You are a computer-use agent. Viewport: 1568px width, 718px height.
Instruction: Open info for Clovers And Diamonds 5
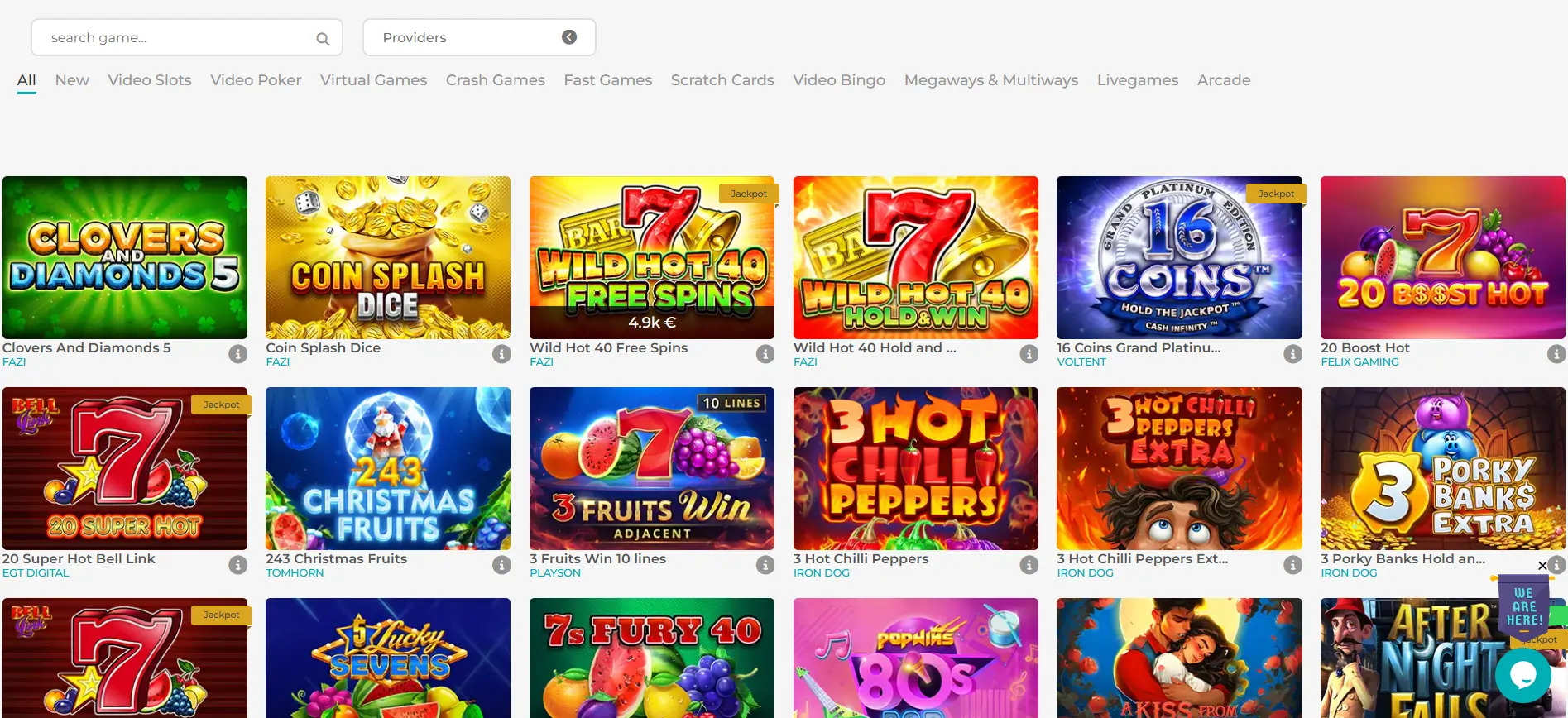point(238,354)
